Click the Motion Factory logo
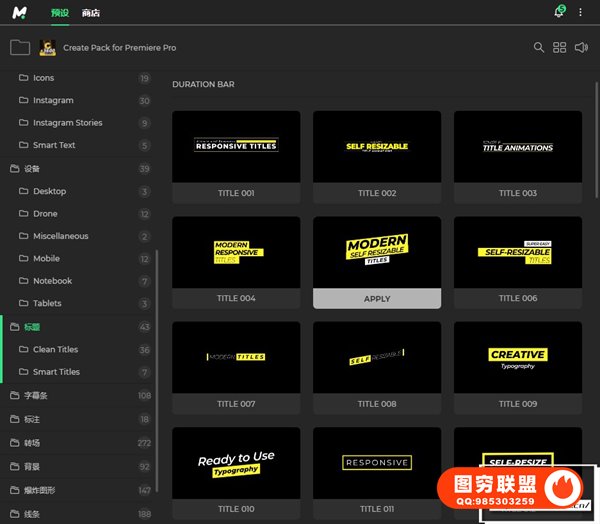Screen dimensions: 600x524 pyautogui.click(x=21, y=12)
